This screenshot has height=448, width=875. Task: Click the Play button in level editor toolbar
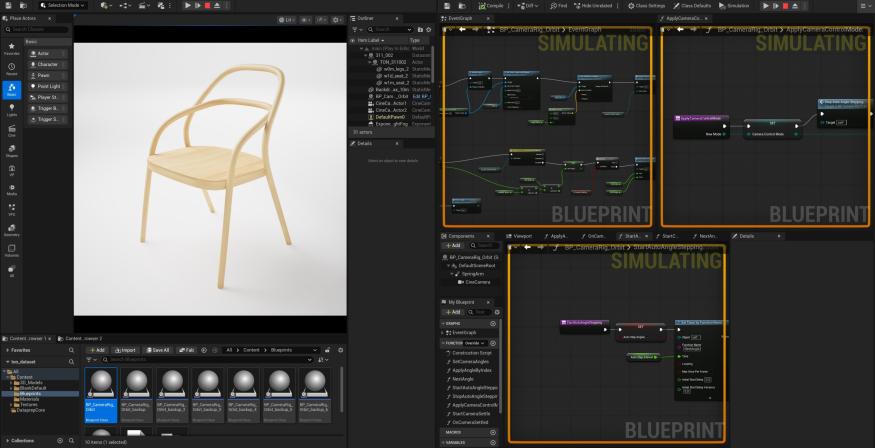(188, 5)
